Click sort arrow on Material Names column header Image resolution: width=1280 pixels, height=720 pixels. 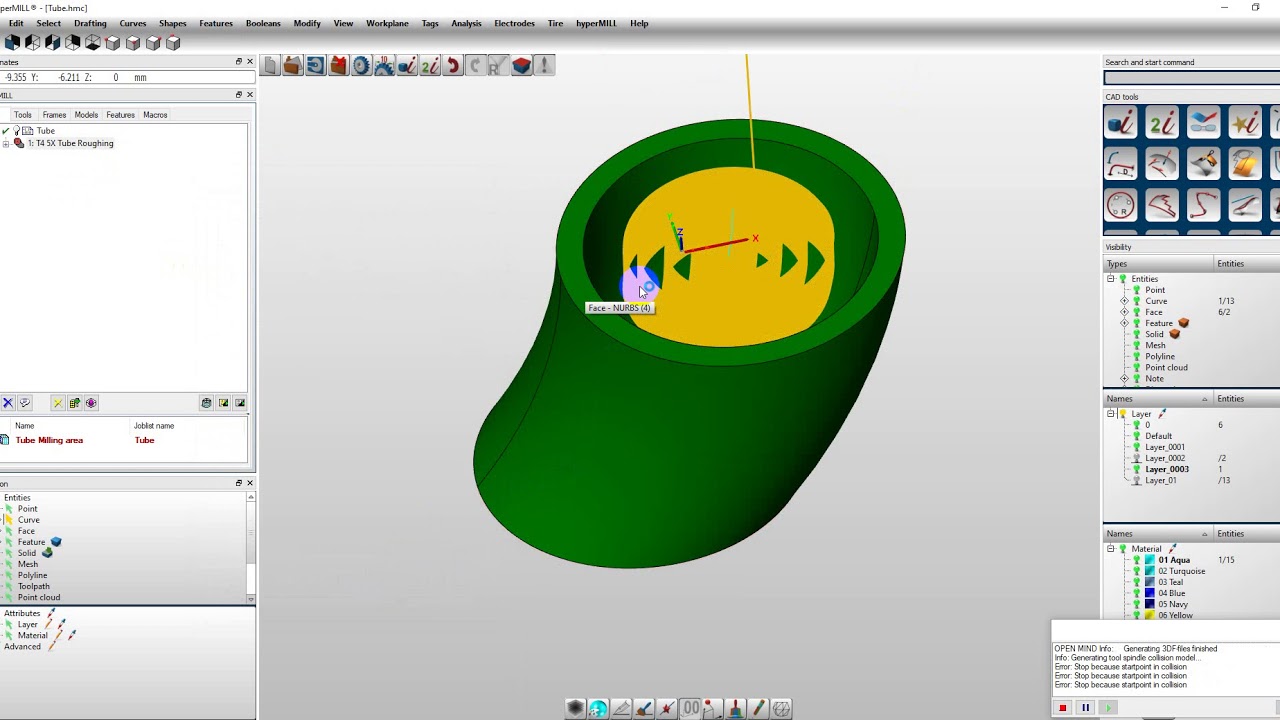(x=1204, y=534)
